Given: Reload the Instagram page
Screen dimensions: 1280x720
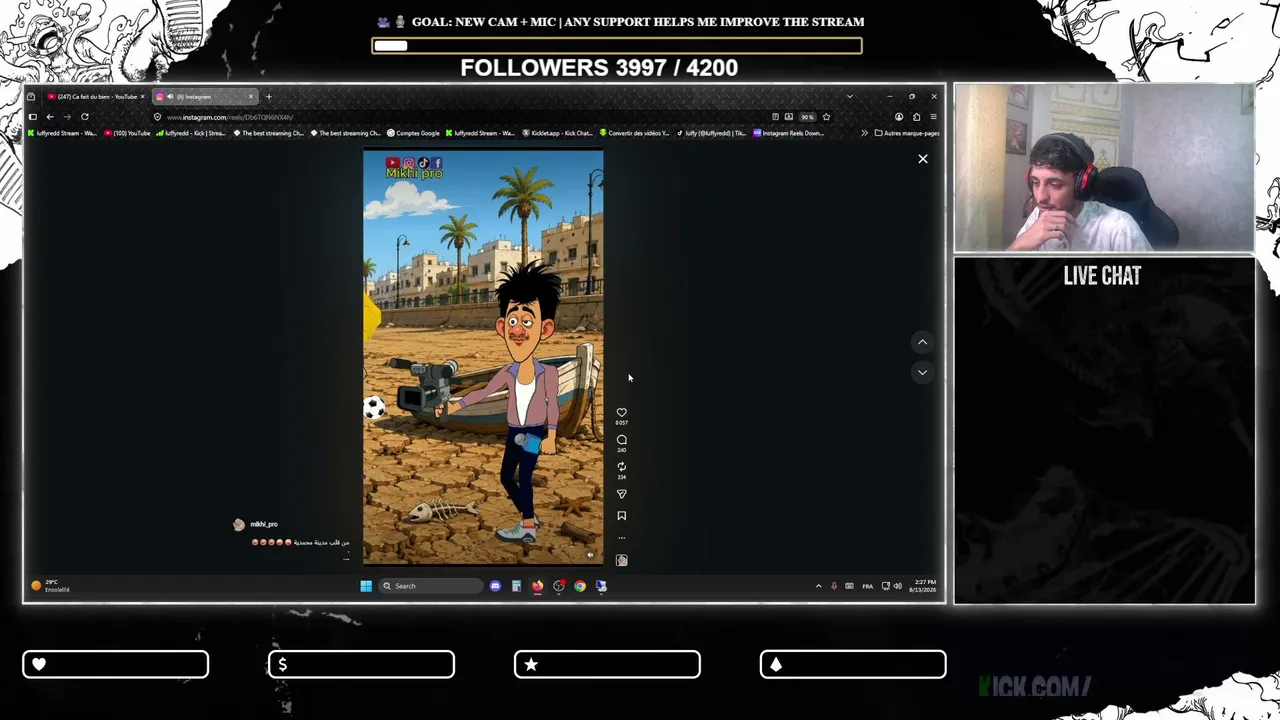Looking at the screenshot, I should coord(85,117).
